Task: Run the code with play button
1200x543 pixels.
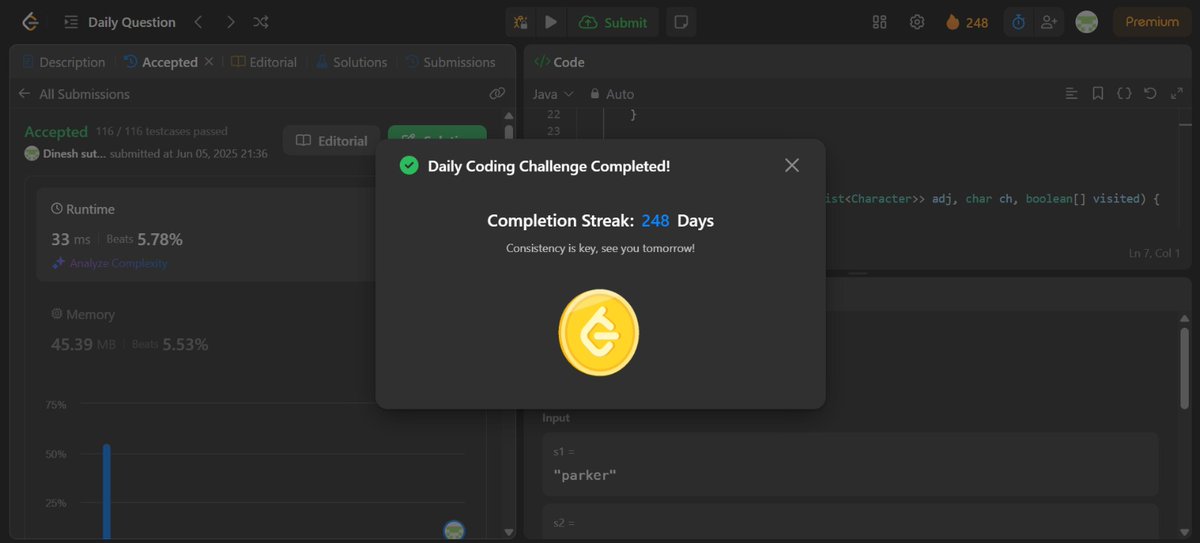Action: [551, 22]
